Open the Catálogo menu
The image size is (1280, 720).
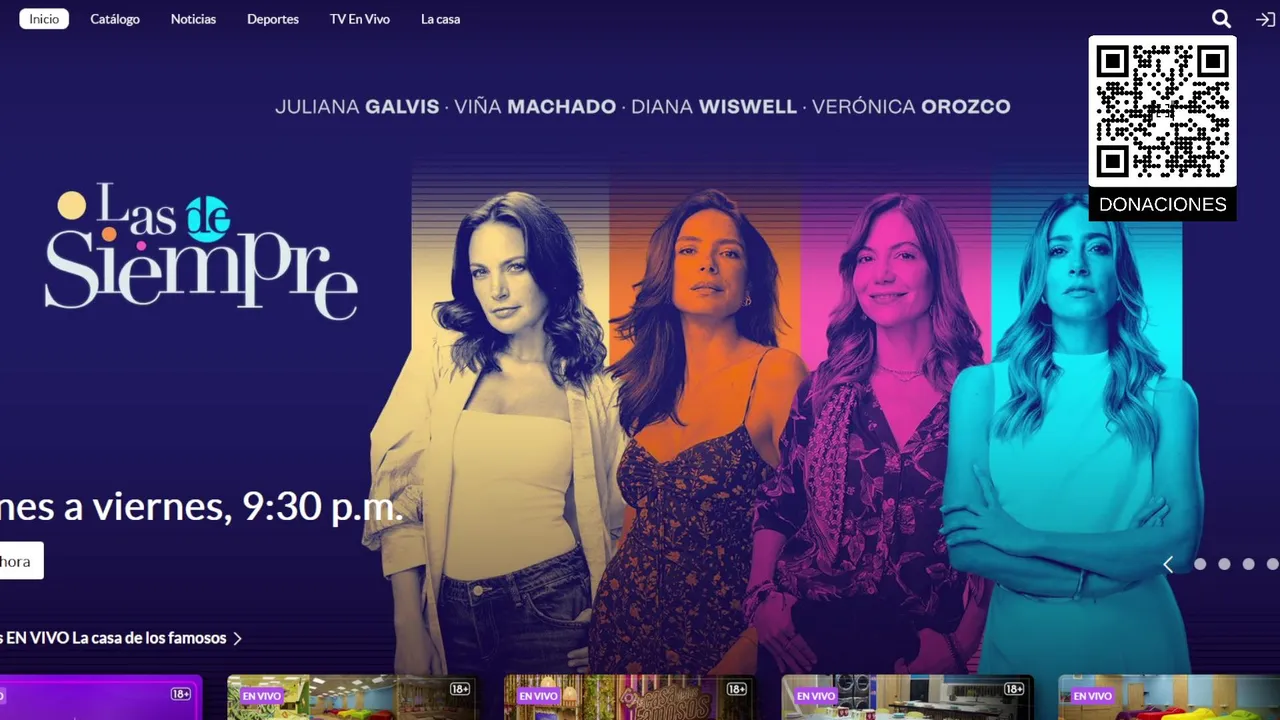pyautogui.click(x=115, y=19)
